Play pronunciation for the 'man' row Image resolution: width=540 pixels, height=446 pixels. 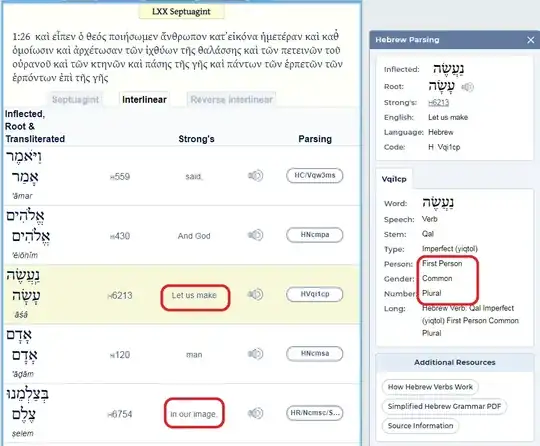click(256, 354)
